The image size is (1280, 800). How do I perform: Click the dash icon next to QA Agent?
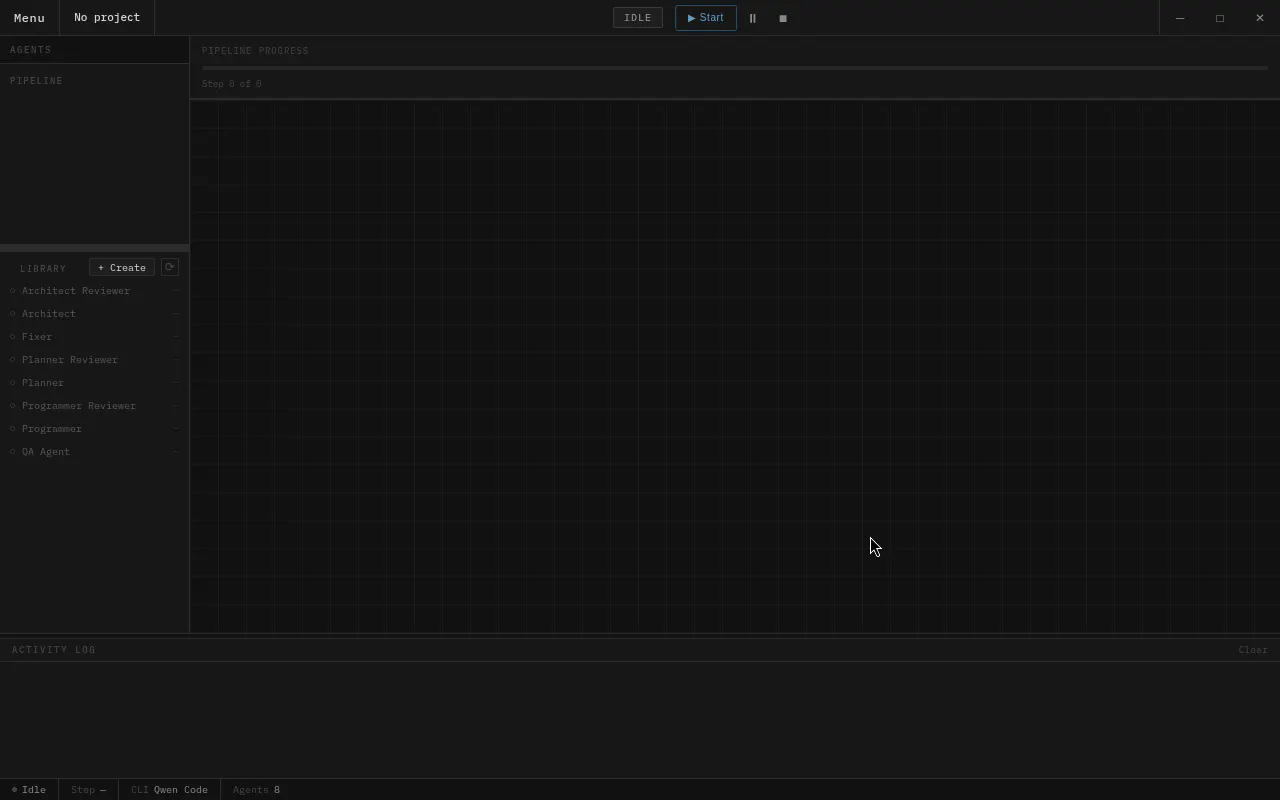click(x=176, y=452)
